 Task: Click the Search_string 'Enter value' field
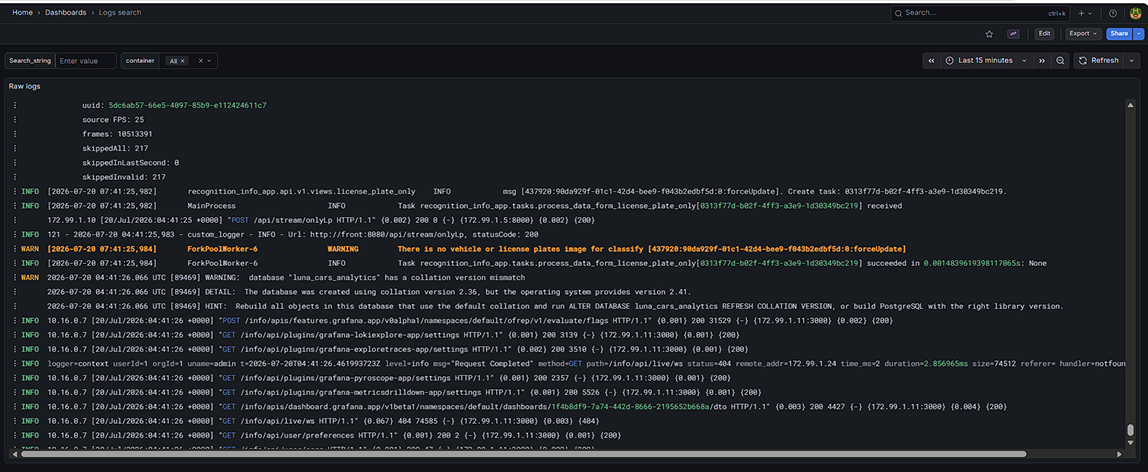[x=86, y=61]
